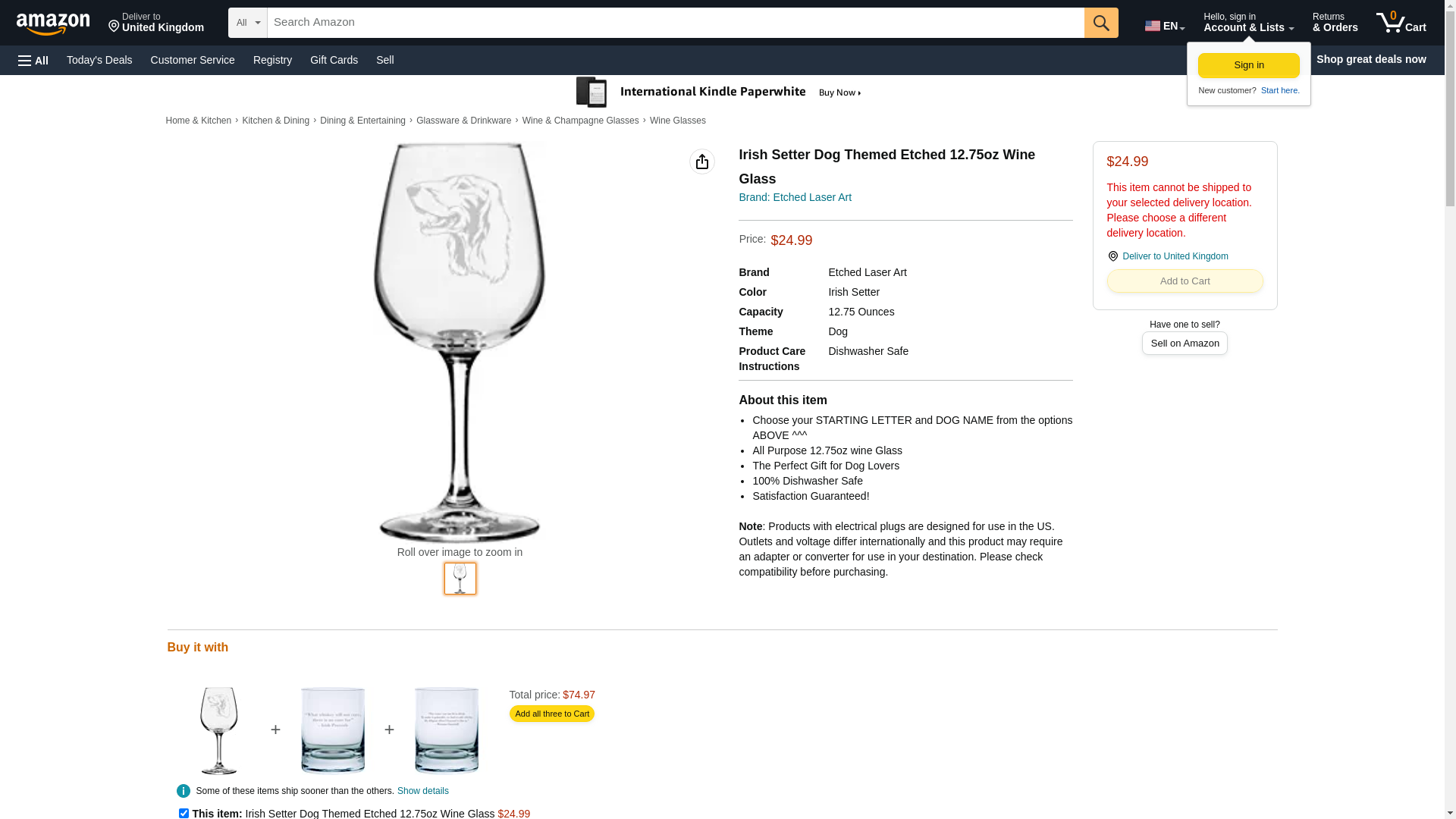Open the All hamburger menu
Image resolution: width=1456 pixels, height=819 pixels.
click(33, 60)
